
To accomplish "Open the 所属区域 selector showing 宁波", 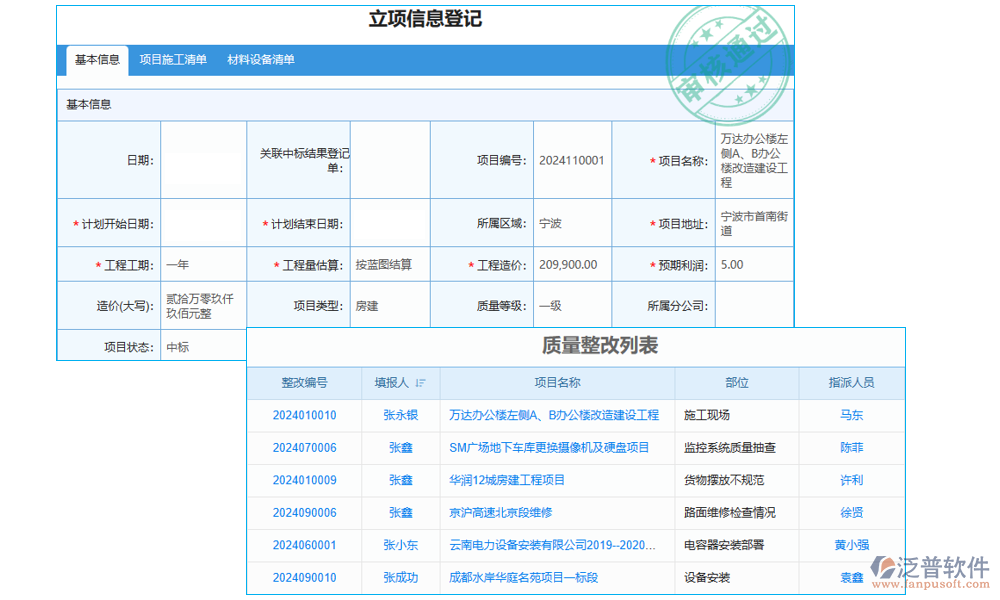I will point(568,222).
